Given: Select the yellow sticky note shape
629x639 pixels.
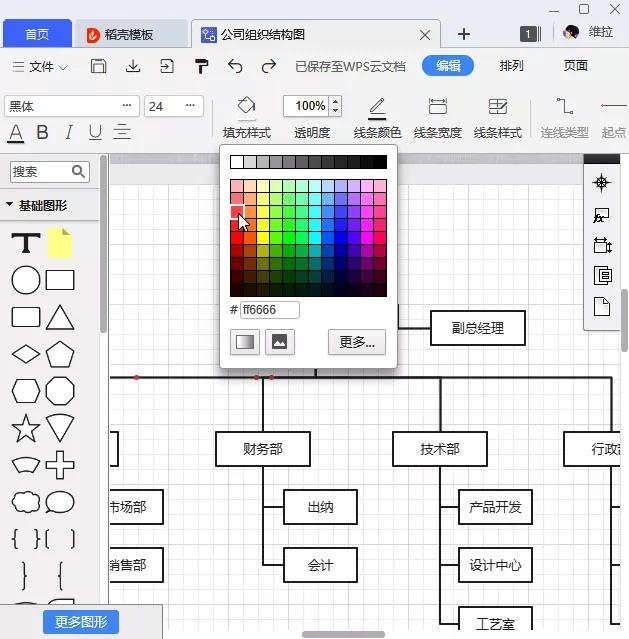Looking at the screenshot, I should (60, 243).
